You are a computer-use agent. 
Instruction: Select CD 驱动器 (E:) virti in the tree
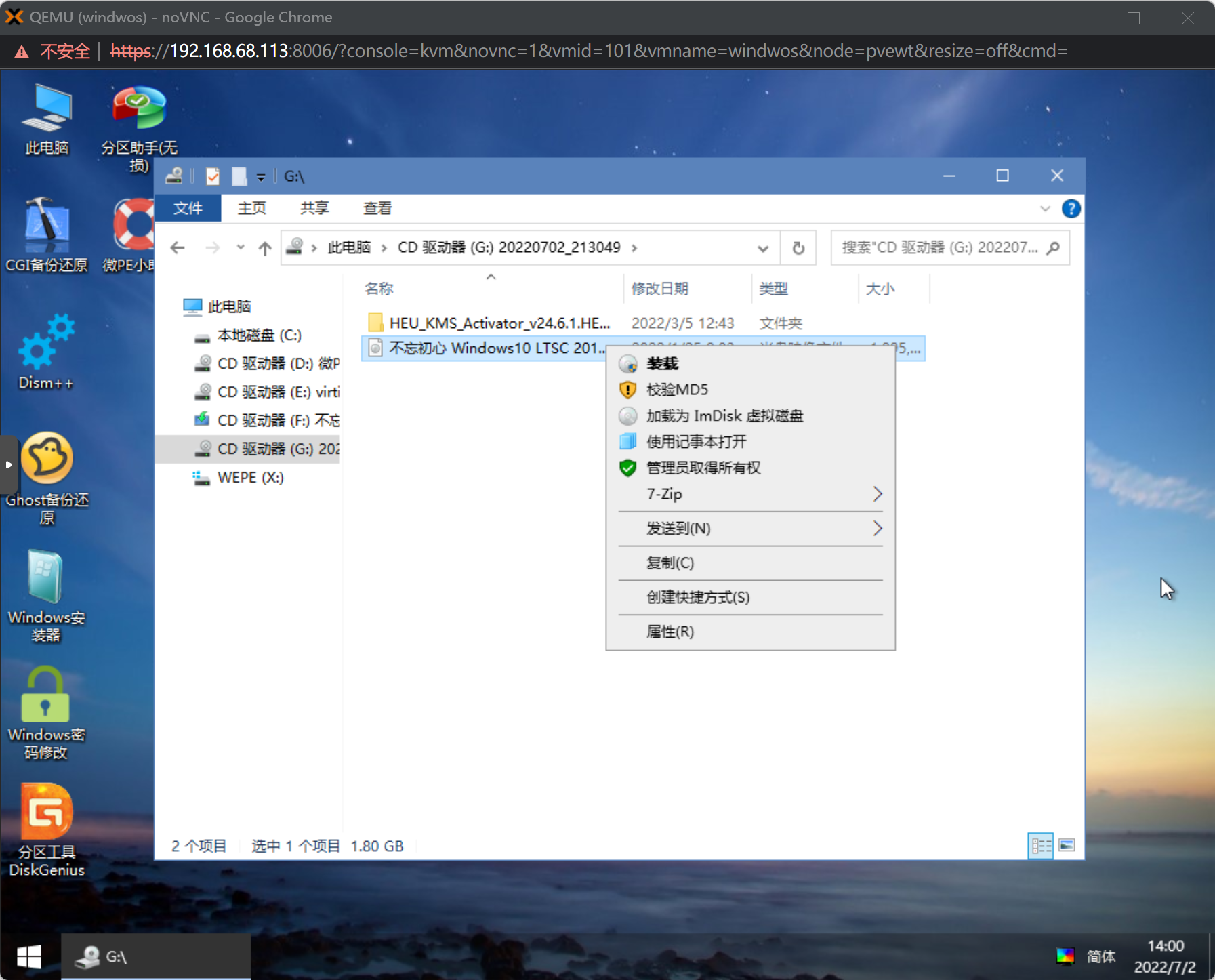pos(267,392)
